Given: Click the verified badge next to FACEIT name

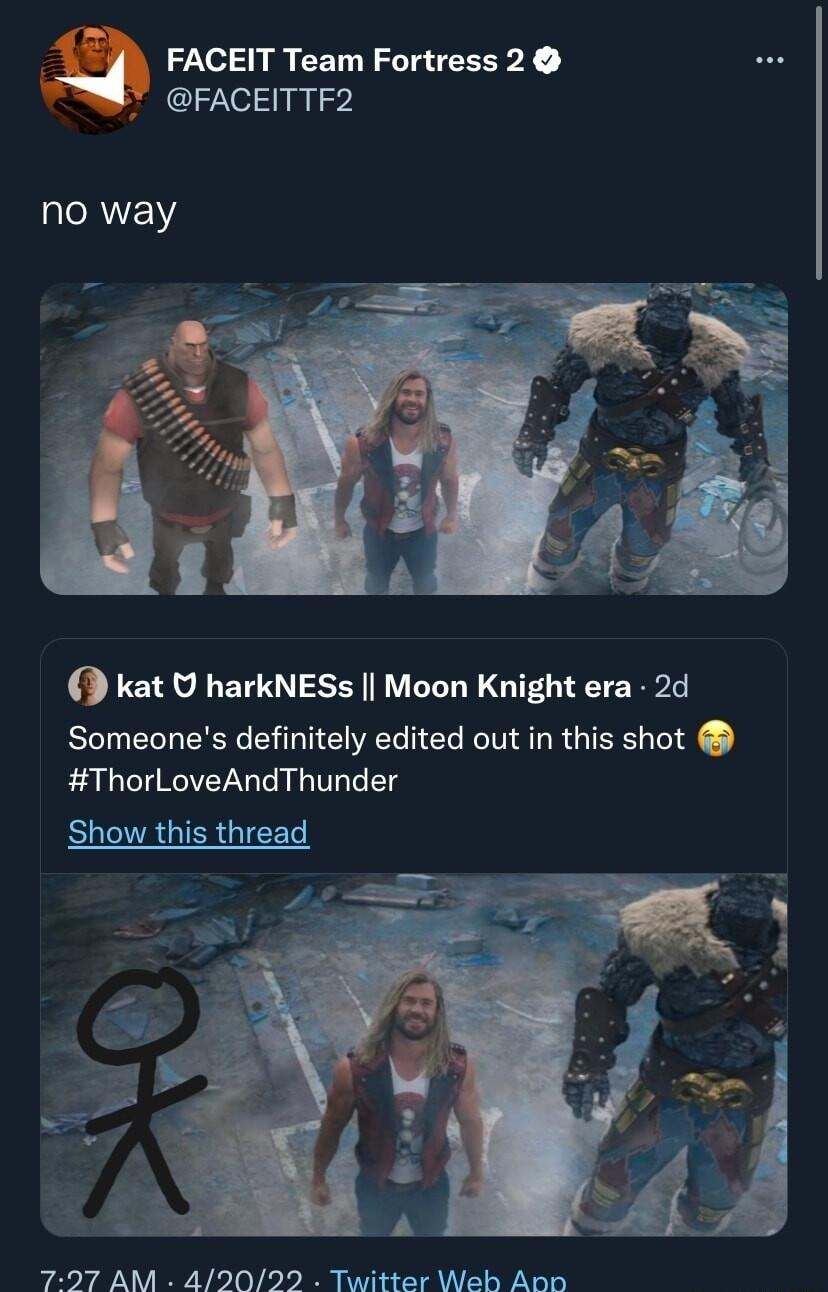Looking at the screenshot, I should coord(546,59).
